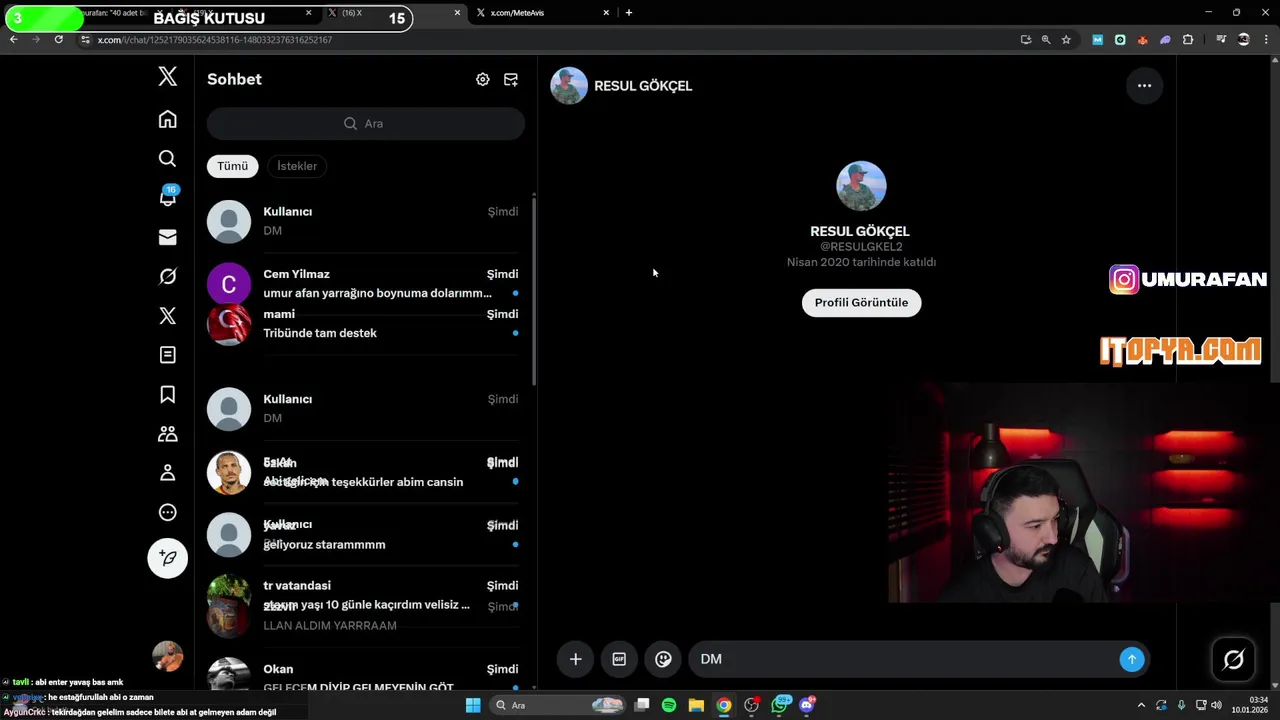Open Spotify from taskbar
This screenshot has height=720, width=1280.
[x=669, y=705]
